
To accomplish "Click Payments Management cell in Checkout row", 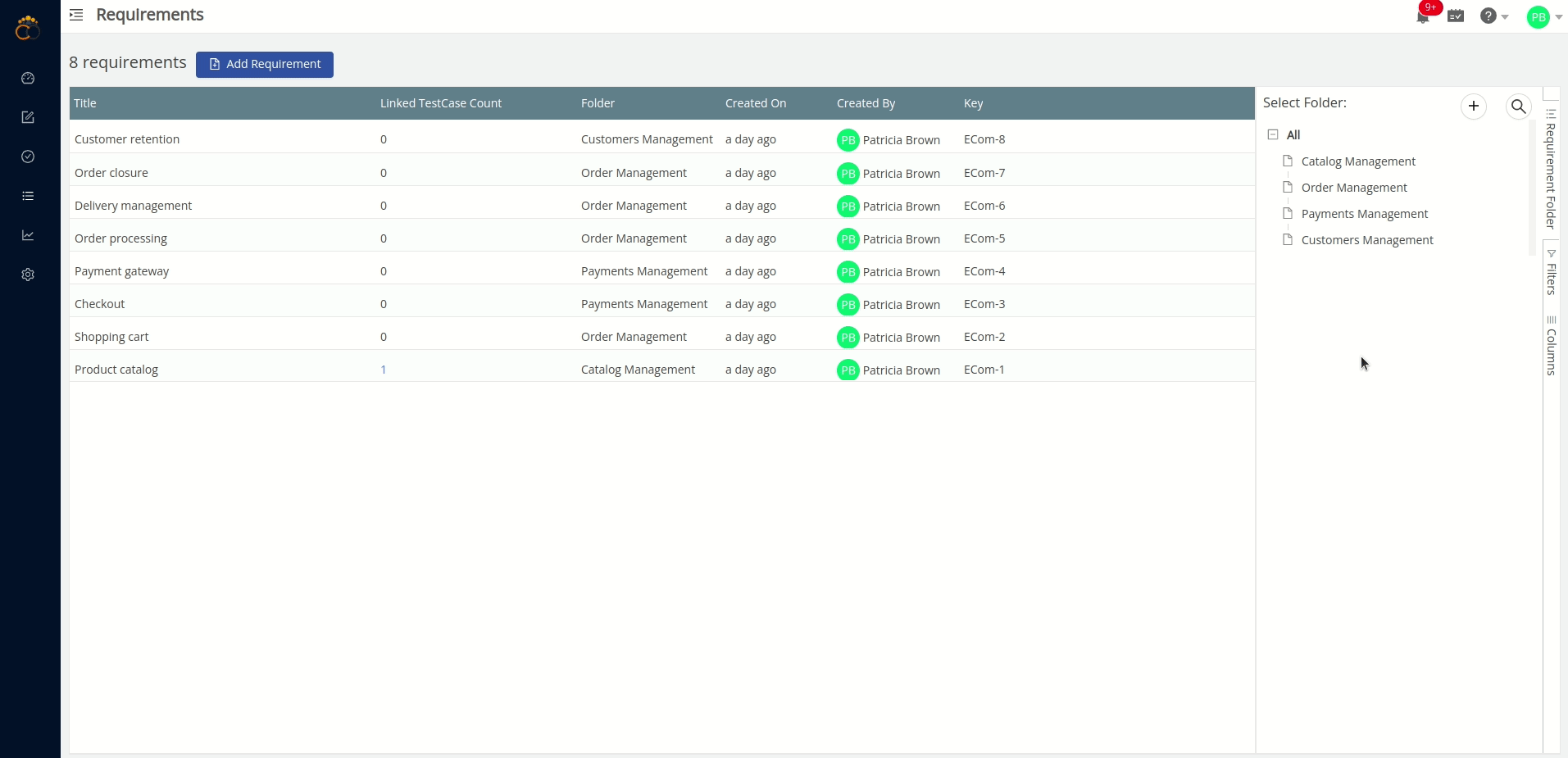I will pos(644,304).
